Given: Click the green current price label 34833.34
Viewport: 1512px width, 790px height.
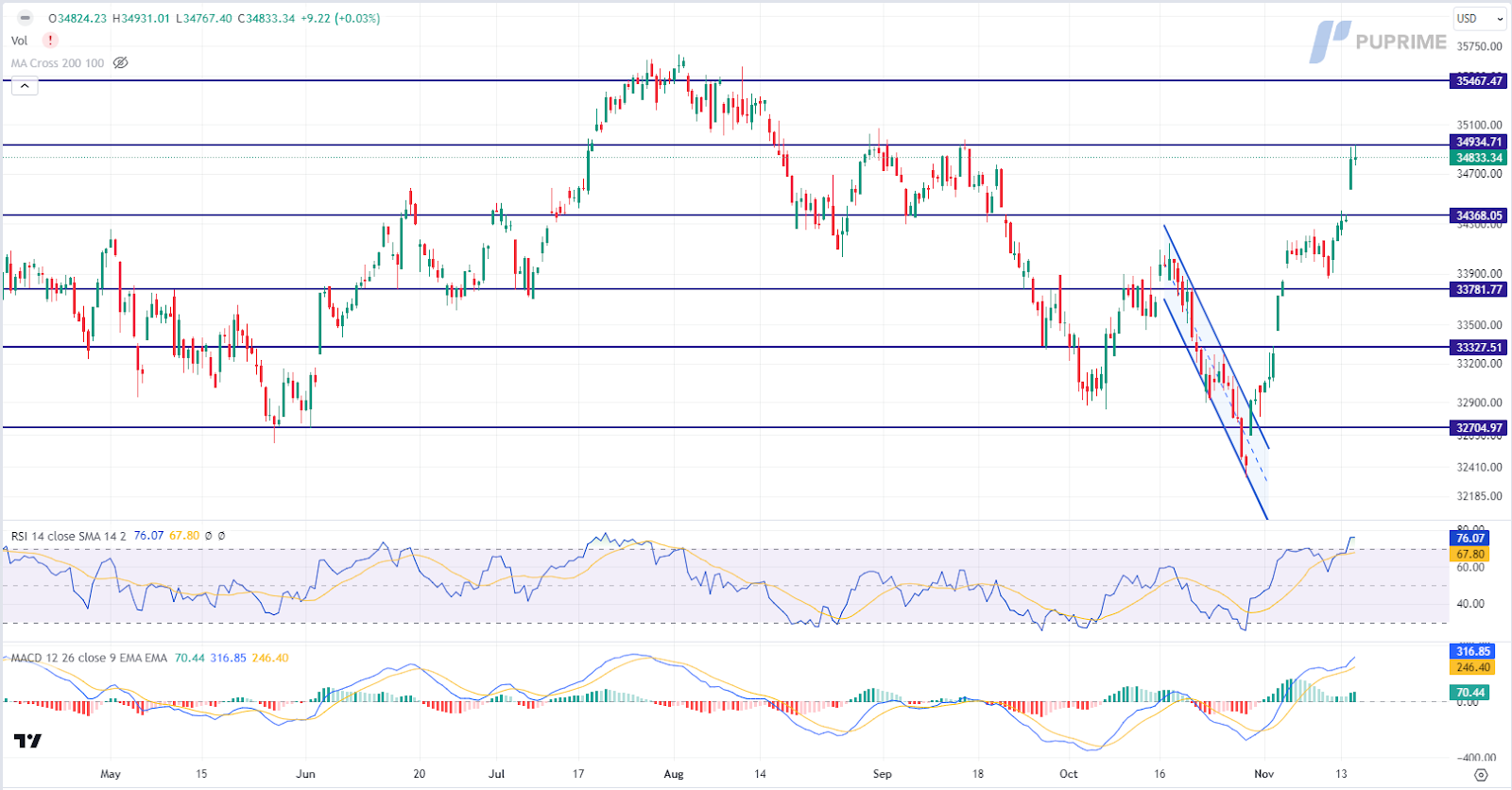Looking at the screenshot, I should tap(1478, 158).
